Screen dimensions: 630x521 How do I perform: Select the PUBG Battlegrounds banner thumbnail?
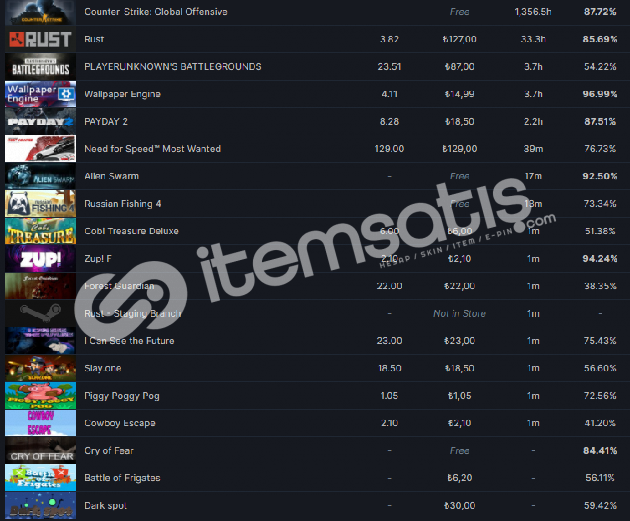tap(40, 67)
